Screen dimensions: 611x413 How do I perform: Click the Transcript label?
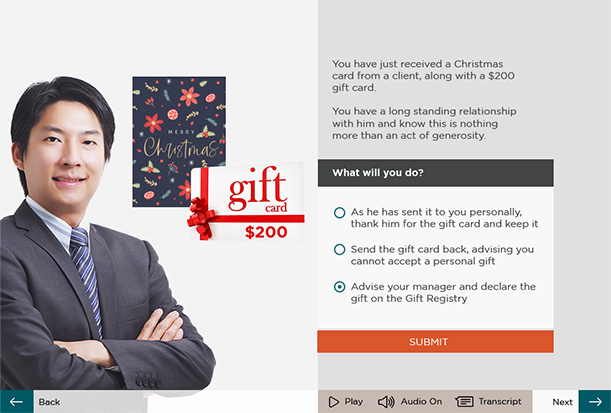pyautogui.click(x=500, y=402)
